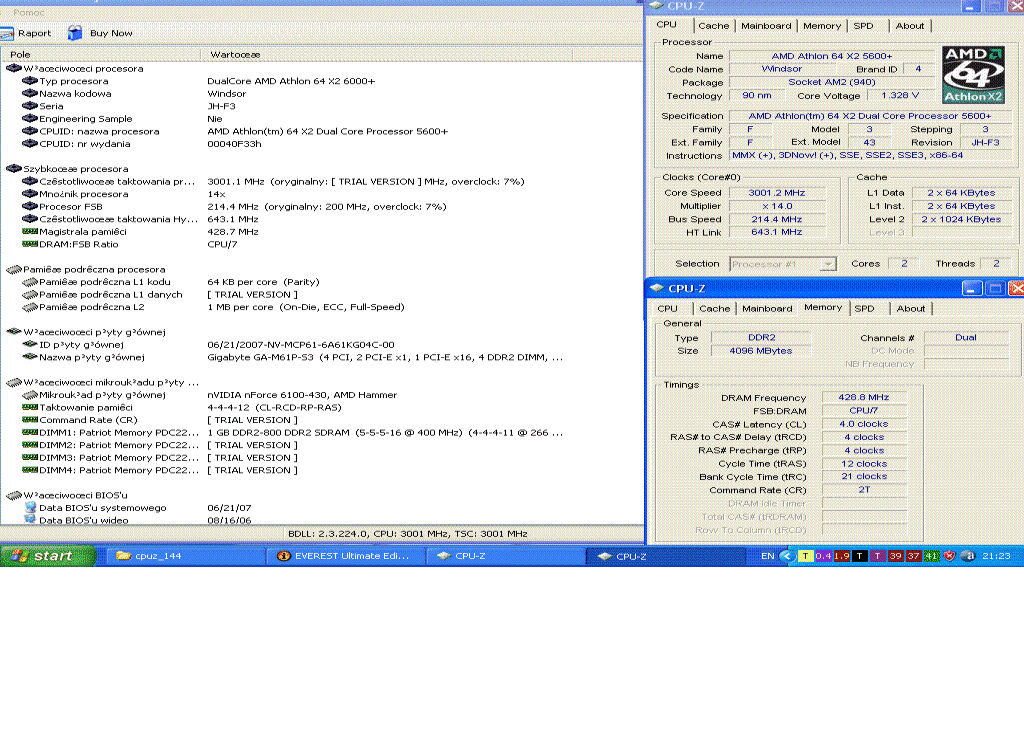Click the Windows start button

(x=48, y=556)
